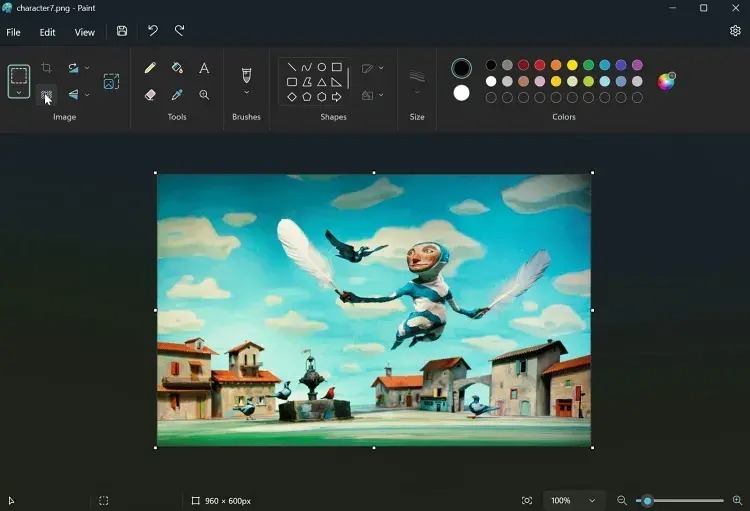The image size is (750, 511).
Task: Redo the last undone action
Action: [x=179, y=31]
